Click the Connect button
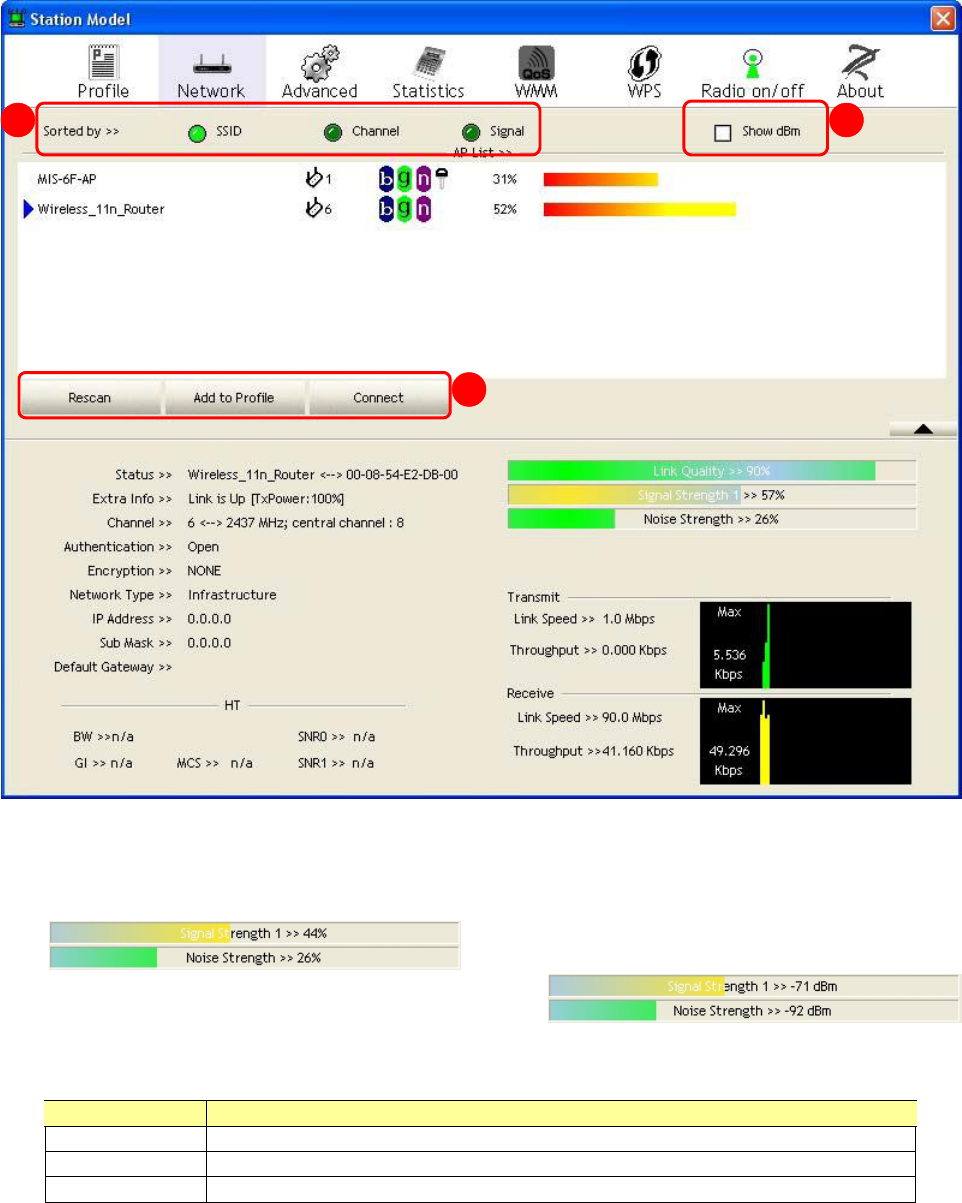 (x=378, y=398)
